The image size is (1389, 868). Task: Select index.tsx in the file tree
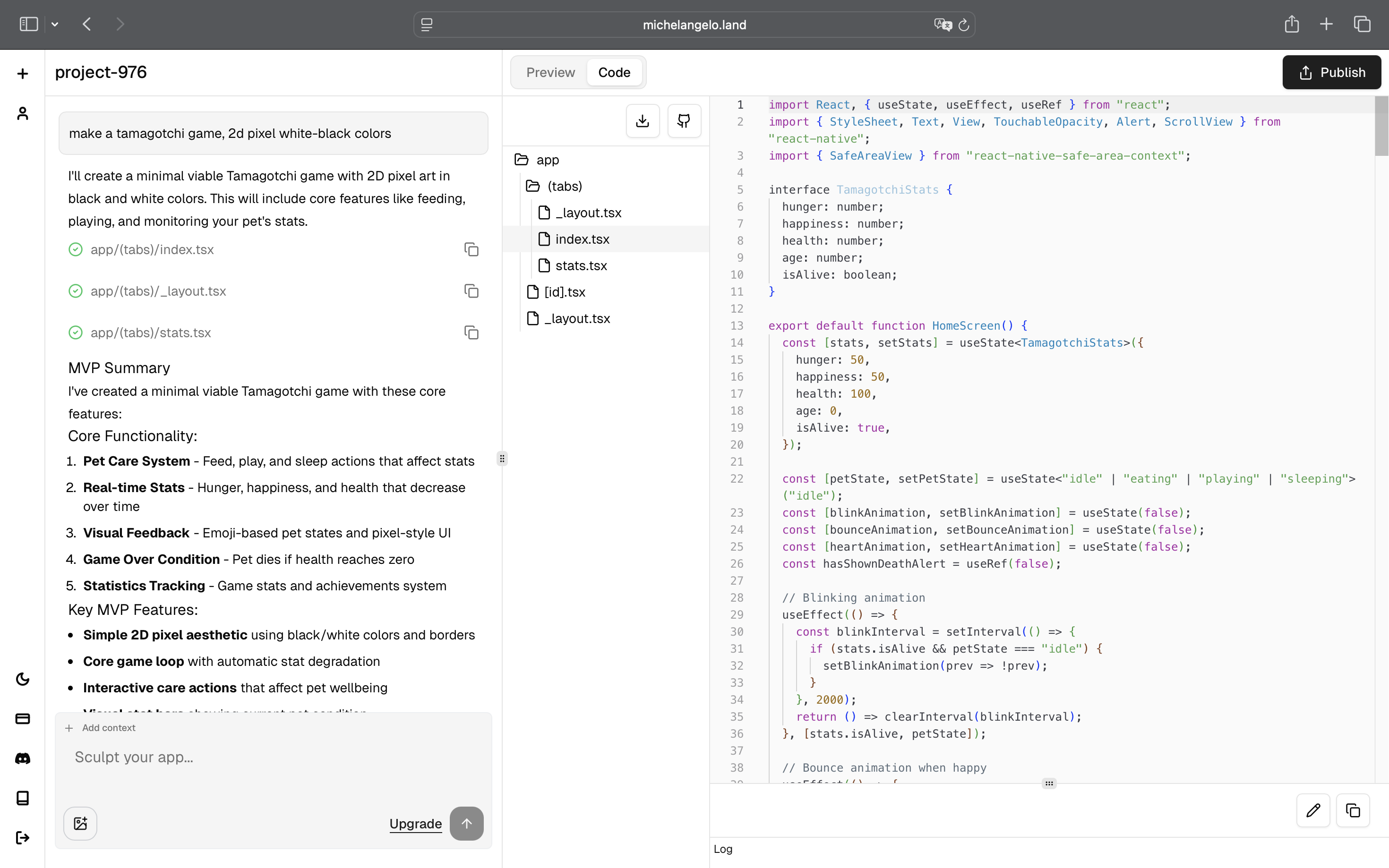(x=606, y=239)
